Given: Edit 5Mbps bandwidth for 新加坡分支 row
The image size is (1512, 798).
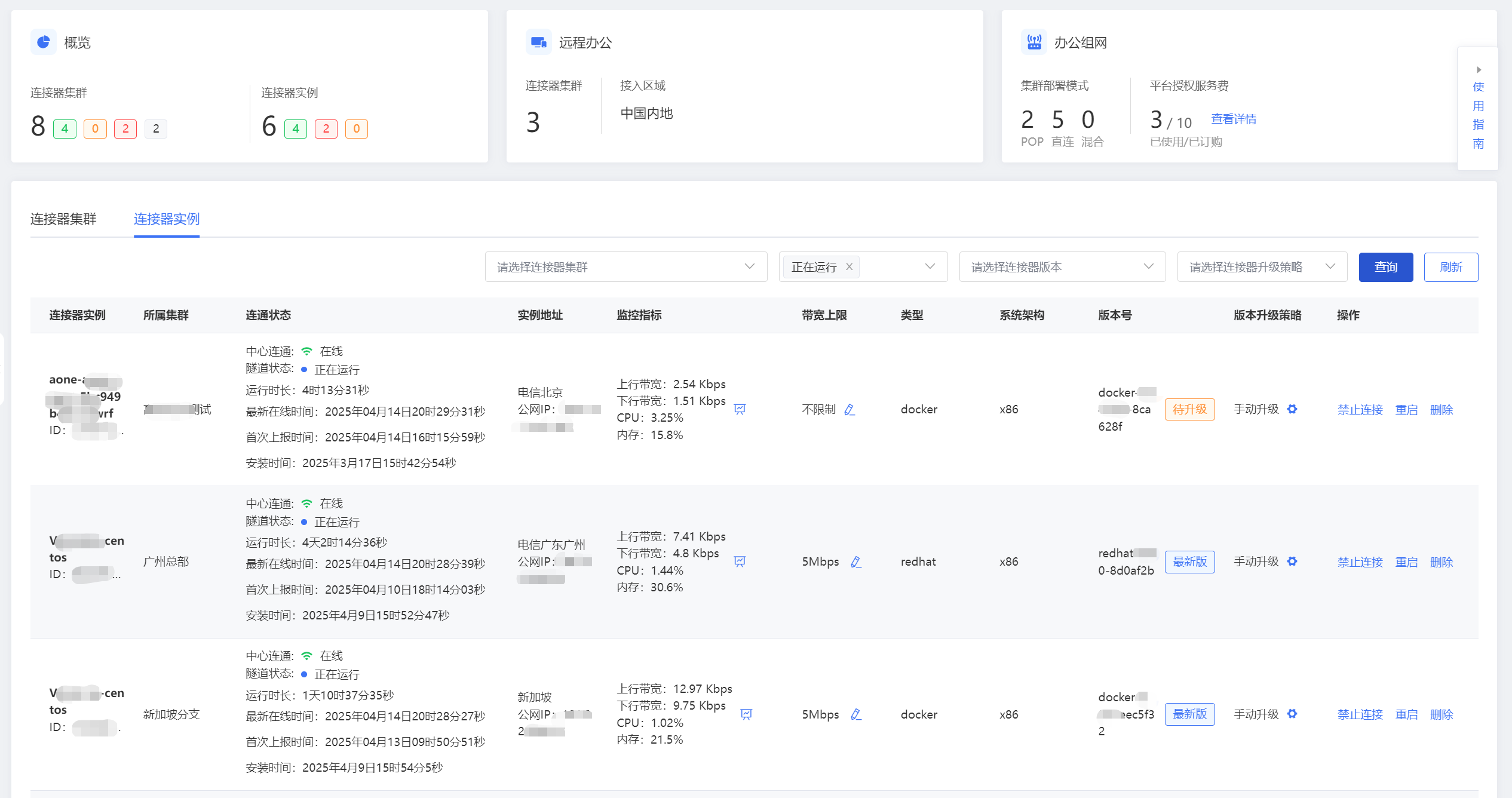Looking at the screenshot, I should (856, 714).
